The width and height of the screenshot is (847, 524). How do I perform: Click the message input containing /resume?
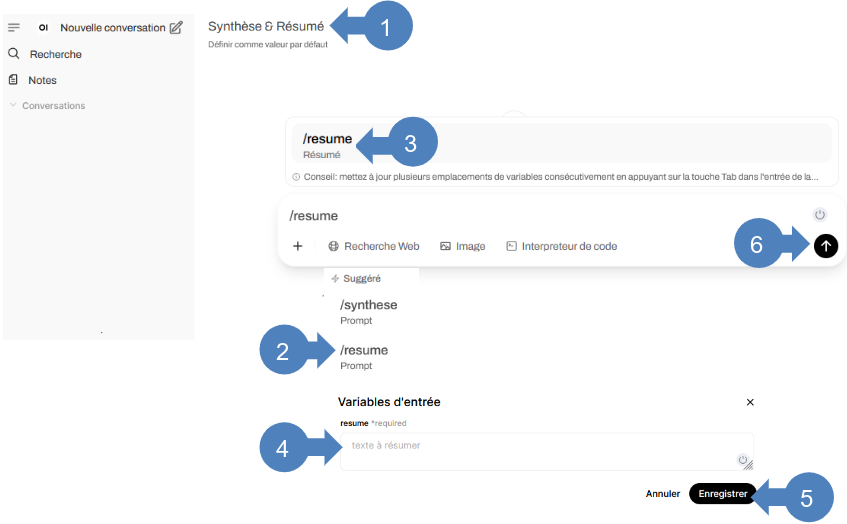(x=546, y=216)
